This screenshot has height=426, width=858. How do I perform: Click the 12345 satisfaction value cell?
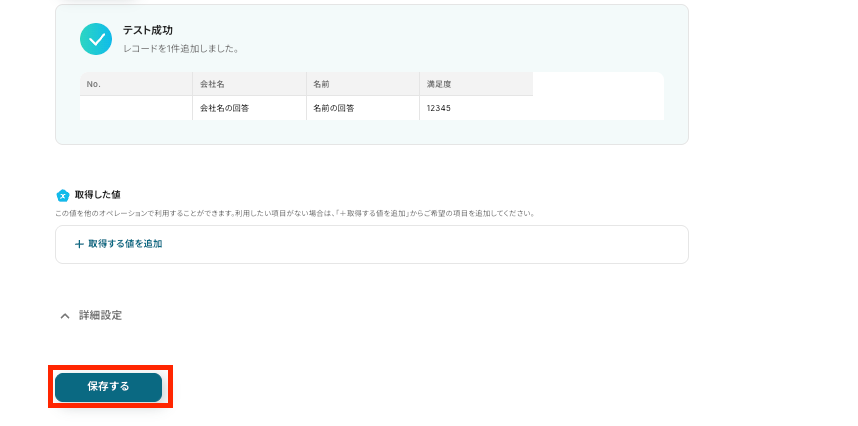(x=438, y=108)
